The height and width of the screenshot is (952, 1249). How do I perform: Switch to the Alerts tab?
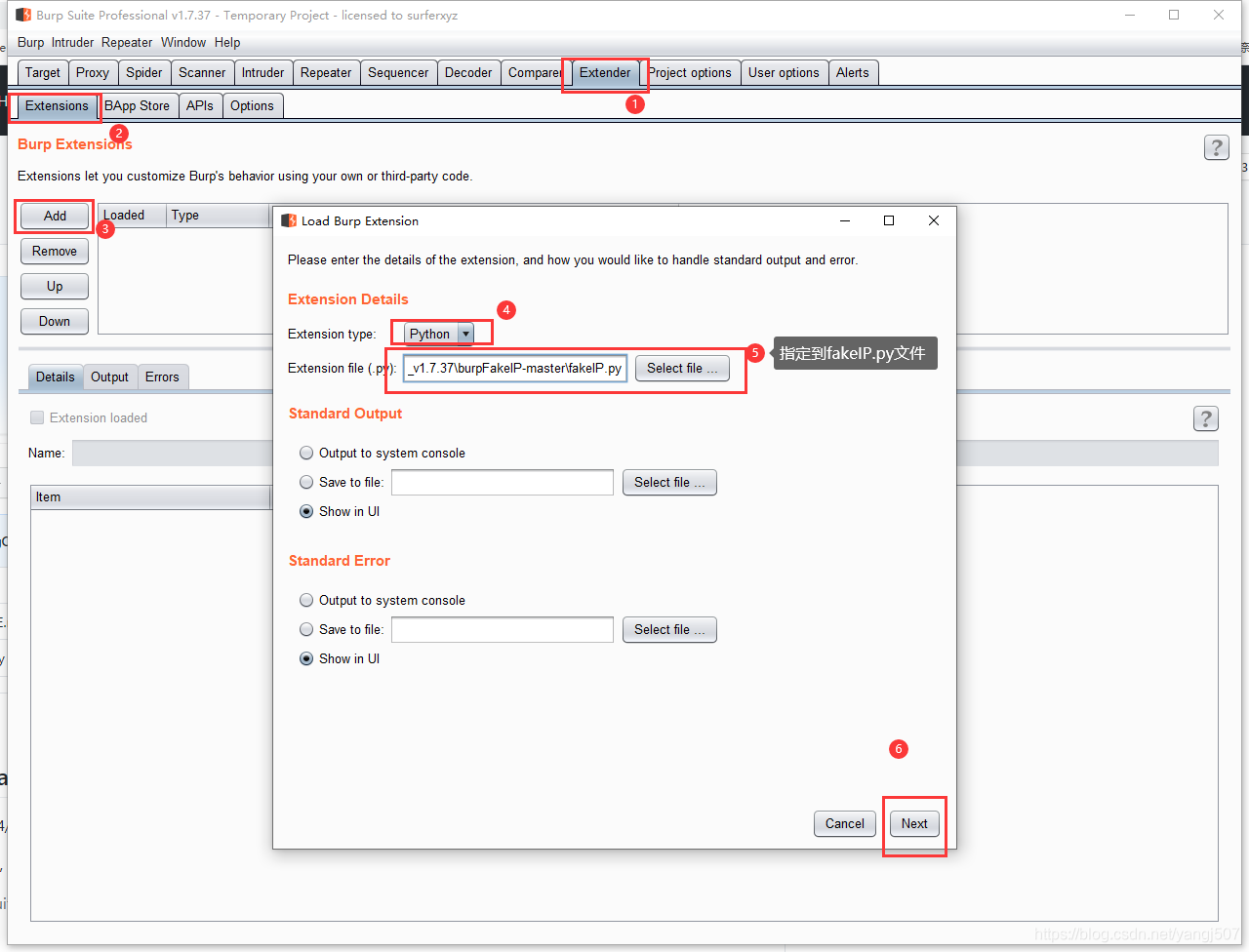(x=853, y=72)
